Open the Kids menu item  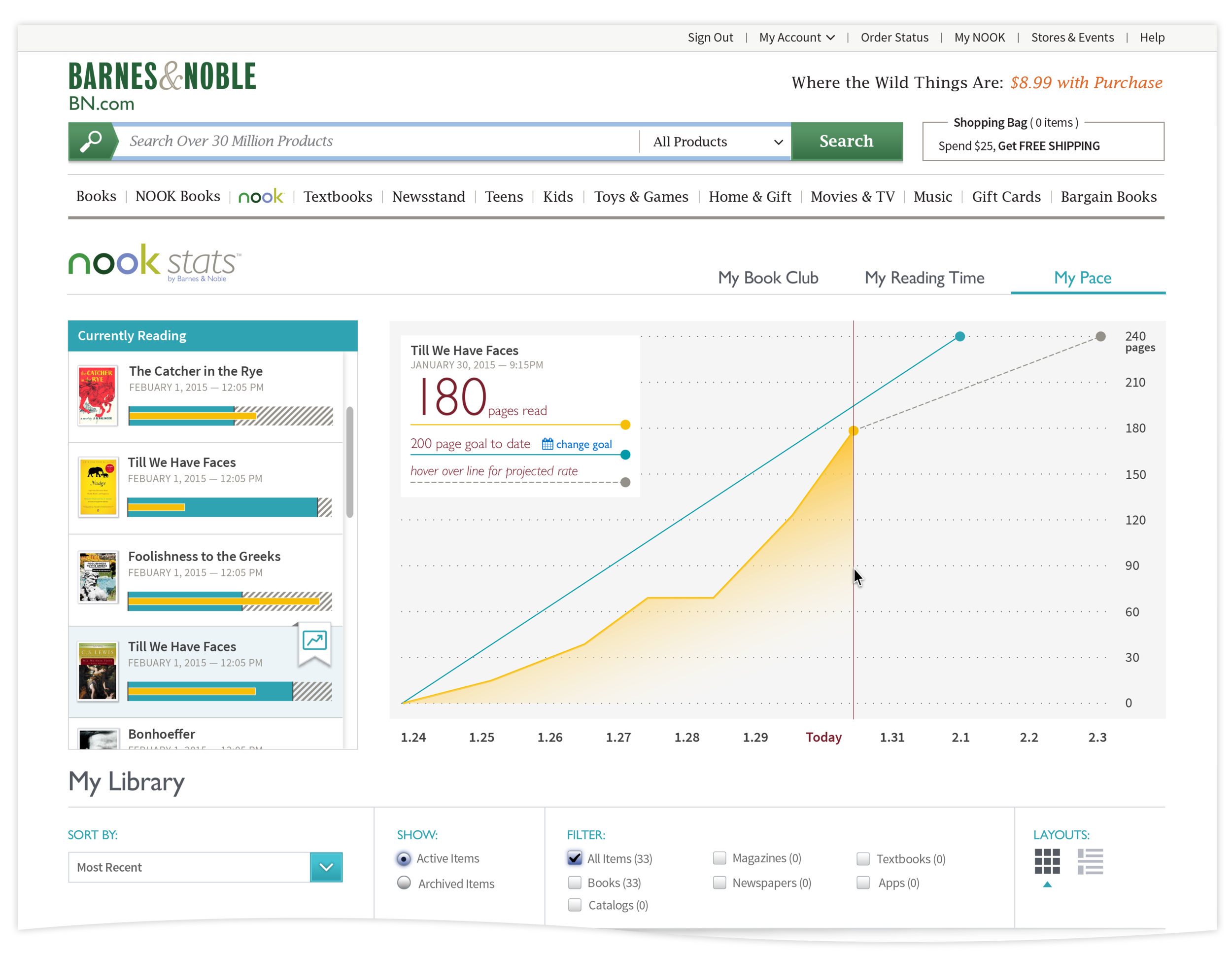tap(558, 196)
